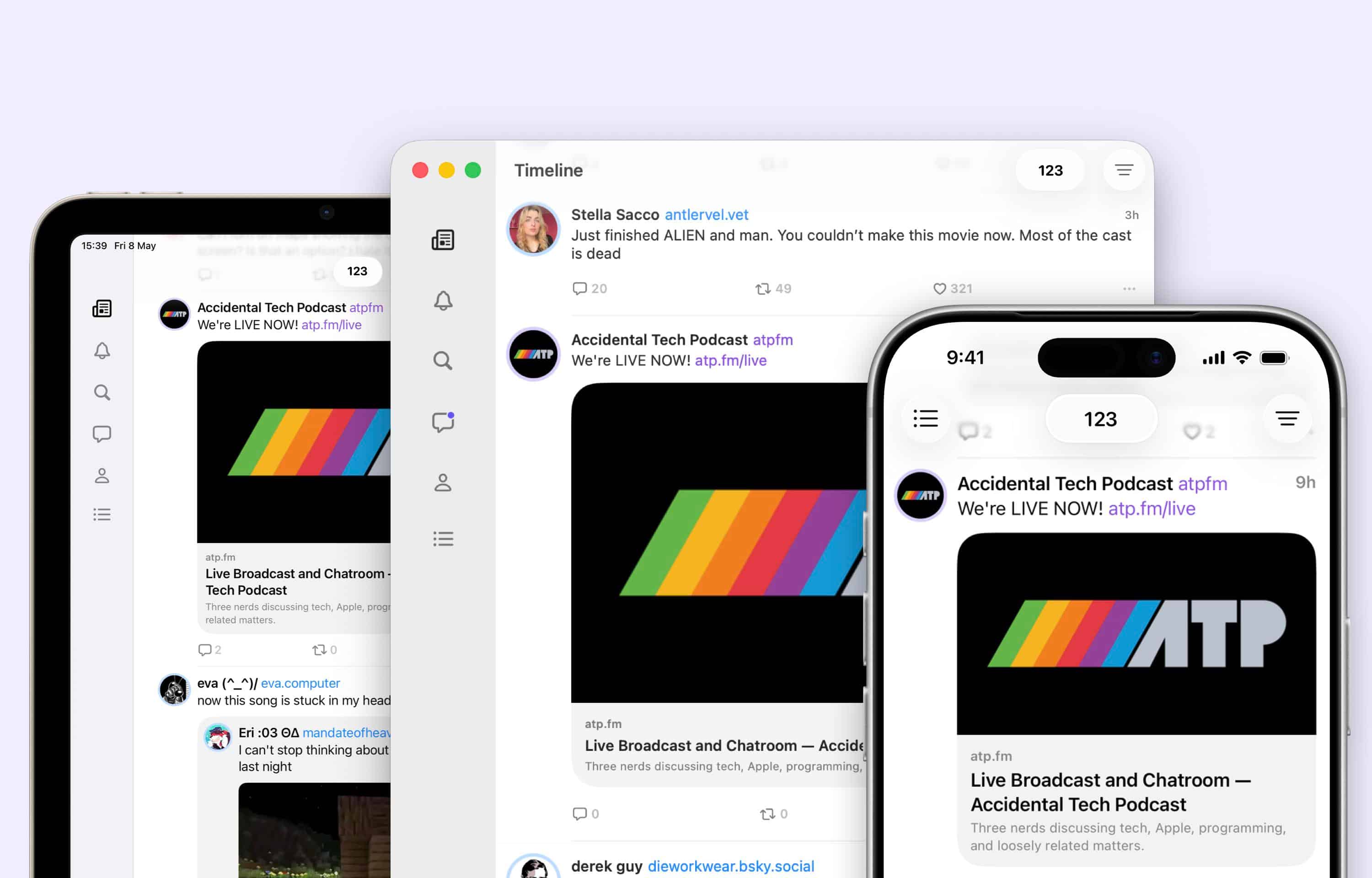
Task: Open atpfm handle on iPad
Action: (366, 307)
